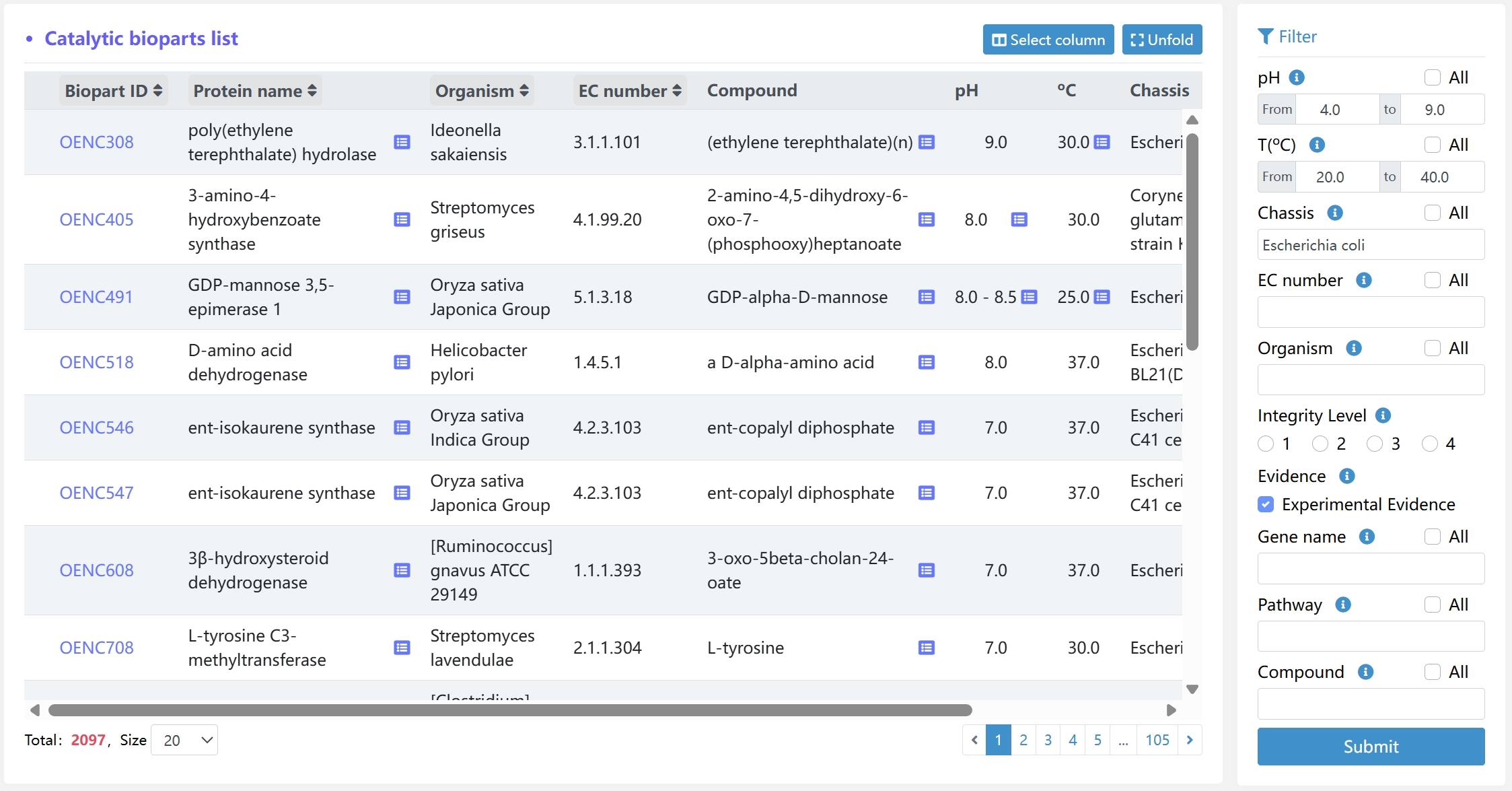Open detail icon for poly(ethylene terephthalate) hydrolase protein

402,142
